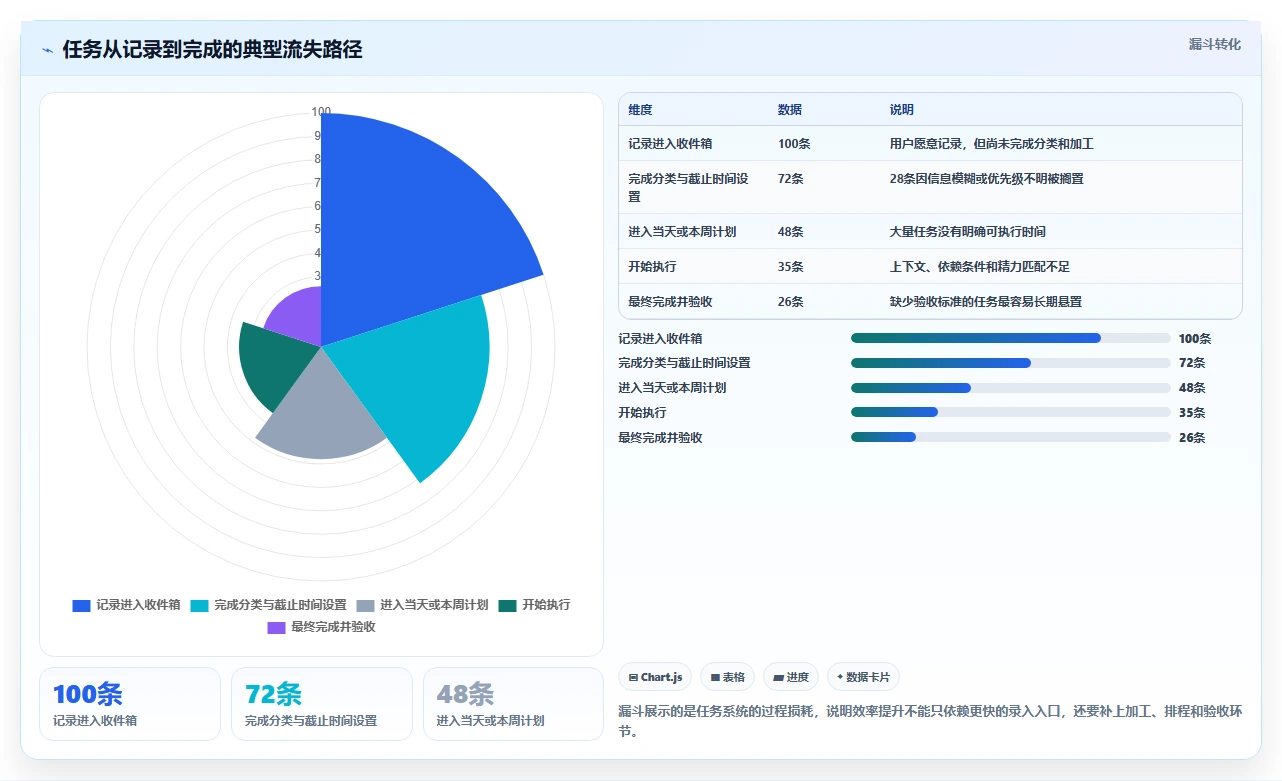
Task: Click the purple chart segment
Action: point(300,315)
